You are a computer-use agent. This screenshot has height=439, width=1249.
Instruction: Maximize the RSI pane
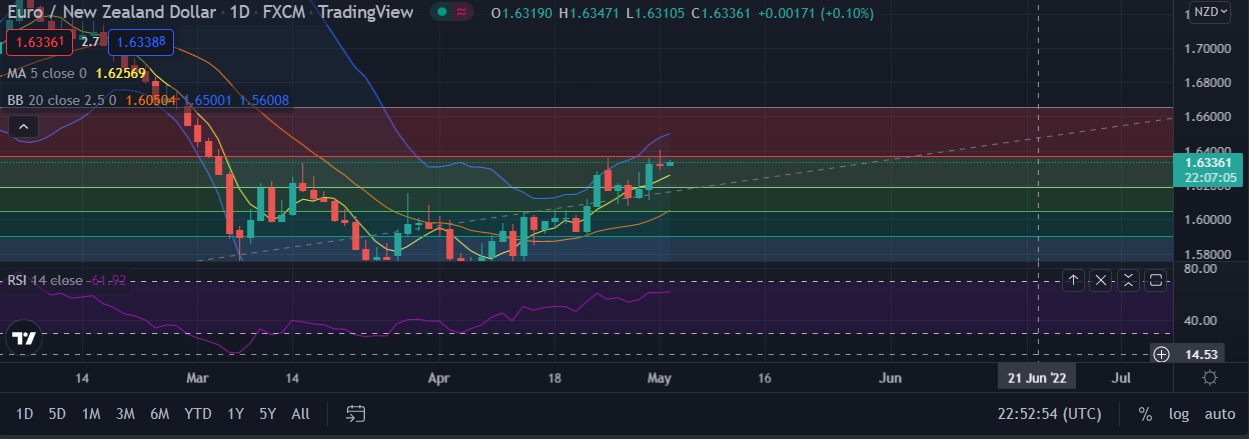click(1156, 281)
